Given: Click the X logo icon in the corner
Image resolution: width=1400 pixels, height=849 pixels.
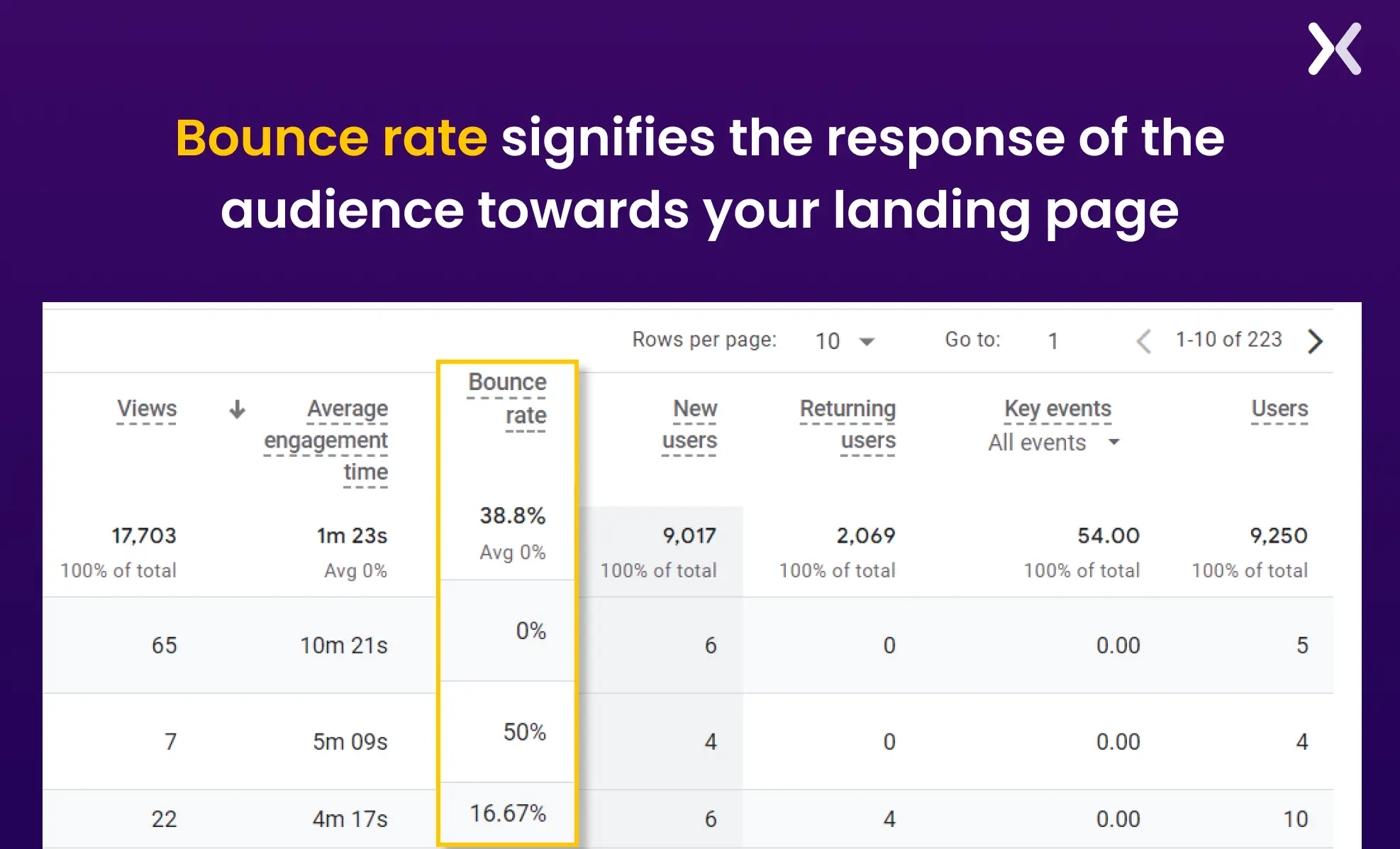Looking at the screenshot, I should pyautogui.click(x=1335, y=49).
